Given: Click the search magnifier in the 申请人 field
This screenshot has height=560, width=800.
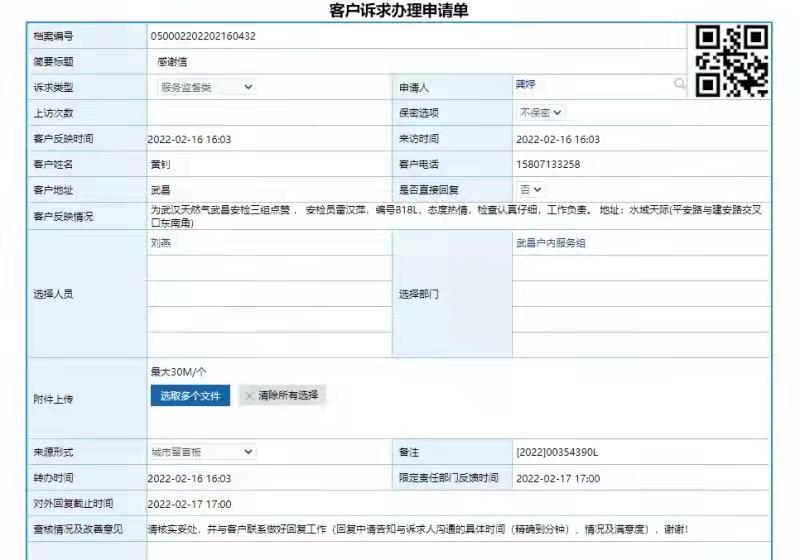Looking at the screenshot, I should (x=680, y=86).
